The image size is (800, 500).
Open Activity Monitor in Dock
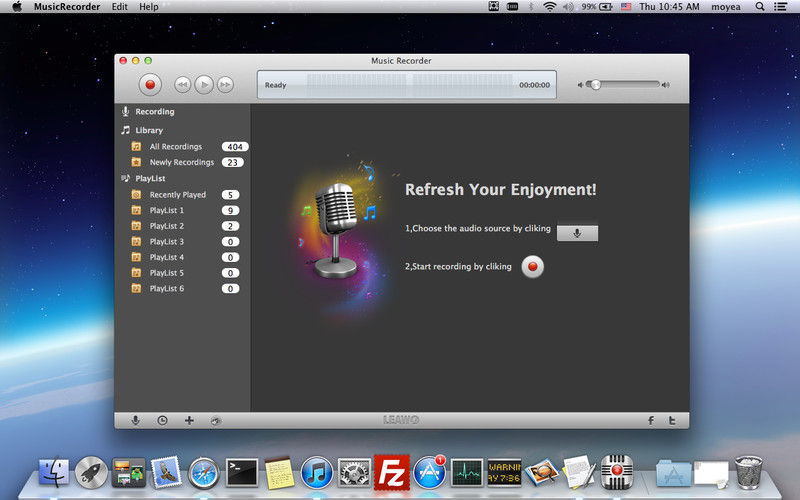tap(467, 473)
